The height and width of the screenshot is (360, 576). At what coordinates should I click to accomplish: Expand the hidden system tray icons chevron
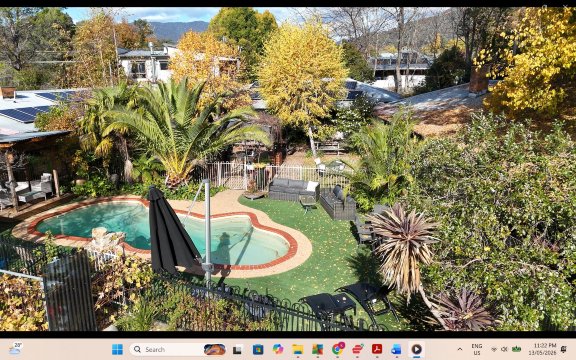click(x=460, y=349)
